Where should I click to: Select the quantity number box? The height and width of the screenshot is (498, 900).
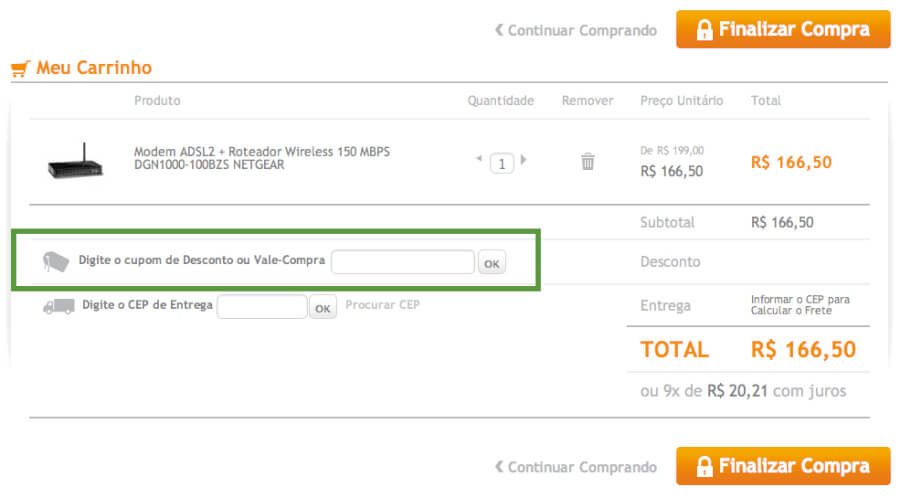click(502, 162)
